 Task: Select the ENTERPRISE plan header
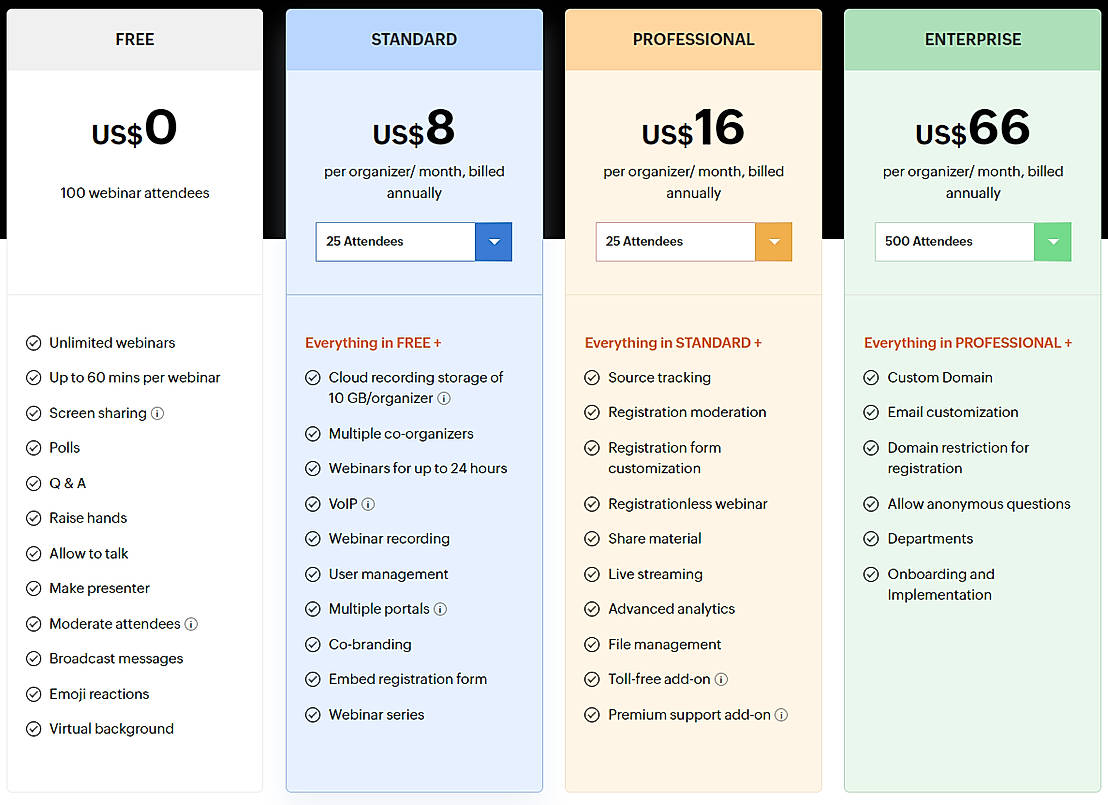[x=972, y=40]
